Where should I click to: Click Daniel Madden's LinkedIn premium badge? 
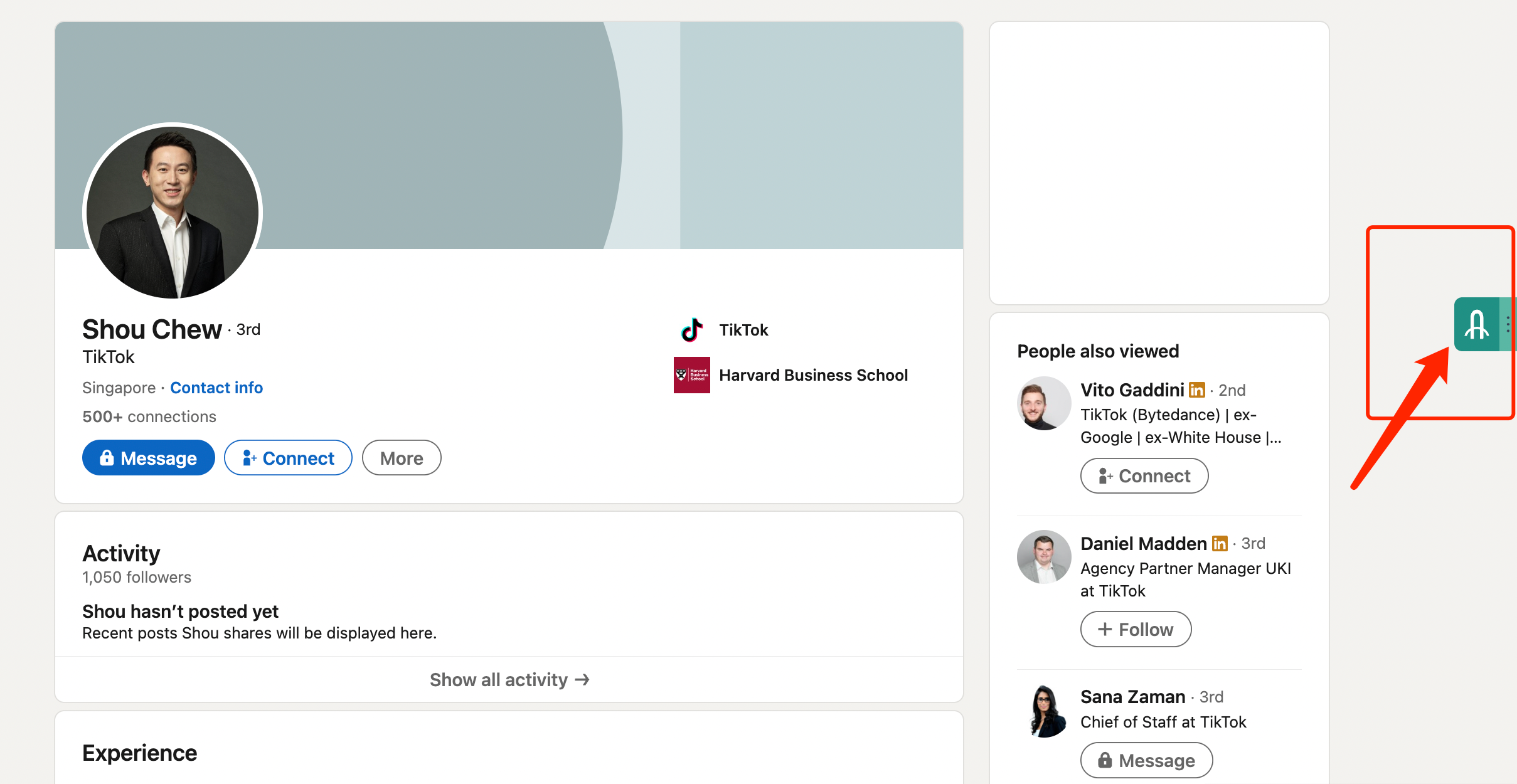pyautogui.click(x=1220, y=544)
